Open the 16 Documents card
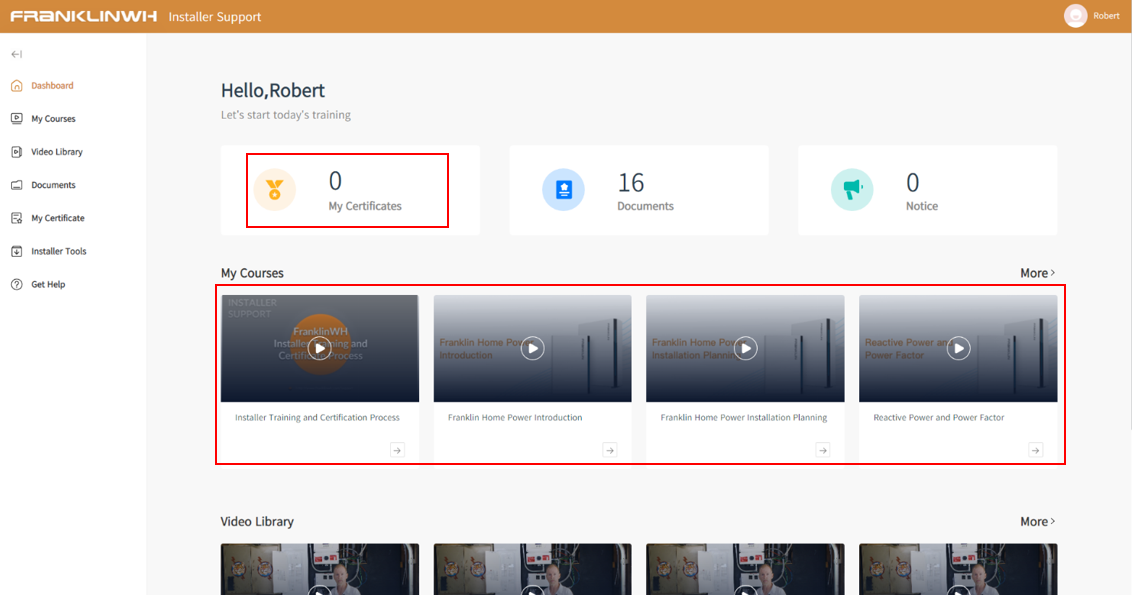Viewport: 1132px width, 597px height. pos(639,190)
